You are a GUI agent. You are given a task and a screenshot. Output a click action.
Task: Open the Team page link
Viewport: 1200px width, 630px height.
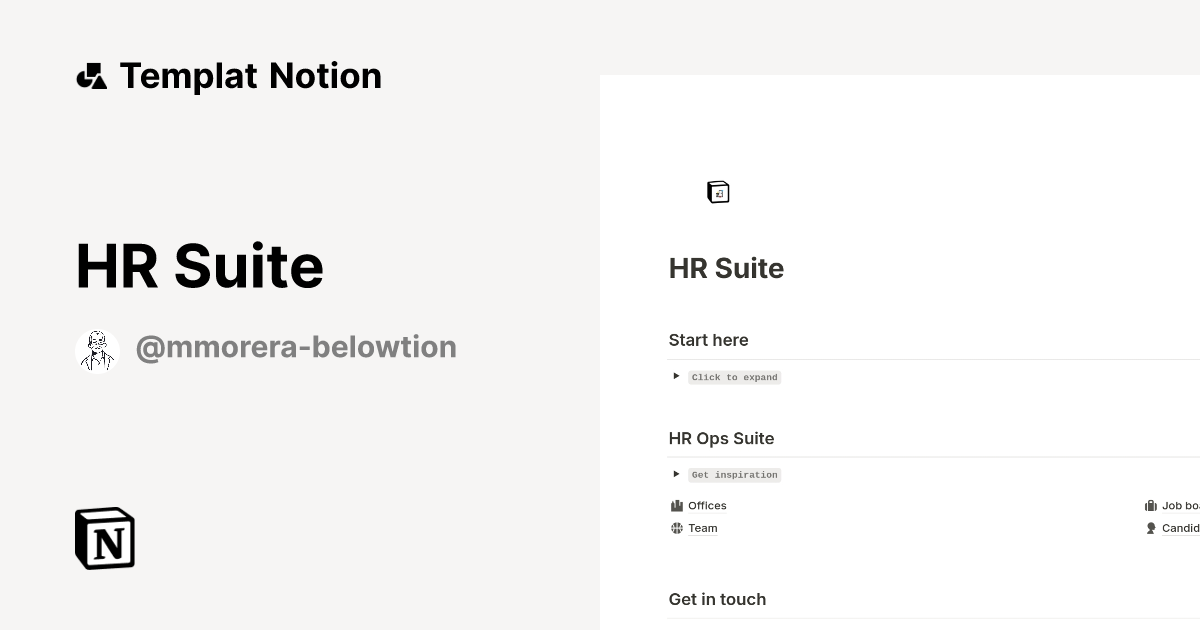pyautogui.click(x=702, y=528)
